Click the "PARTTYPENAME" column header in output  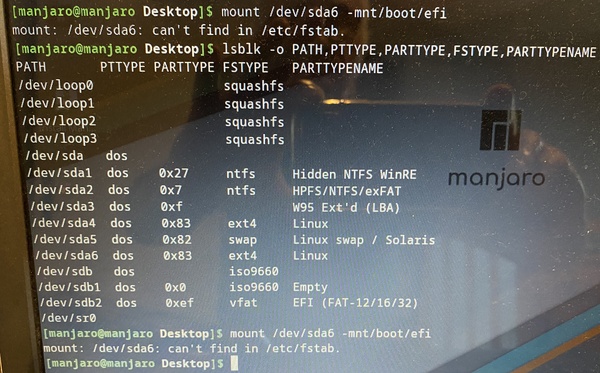338,68
